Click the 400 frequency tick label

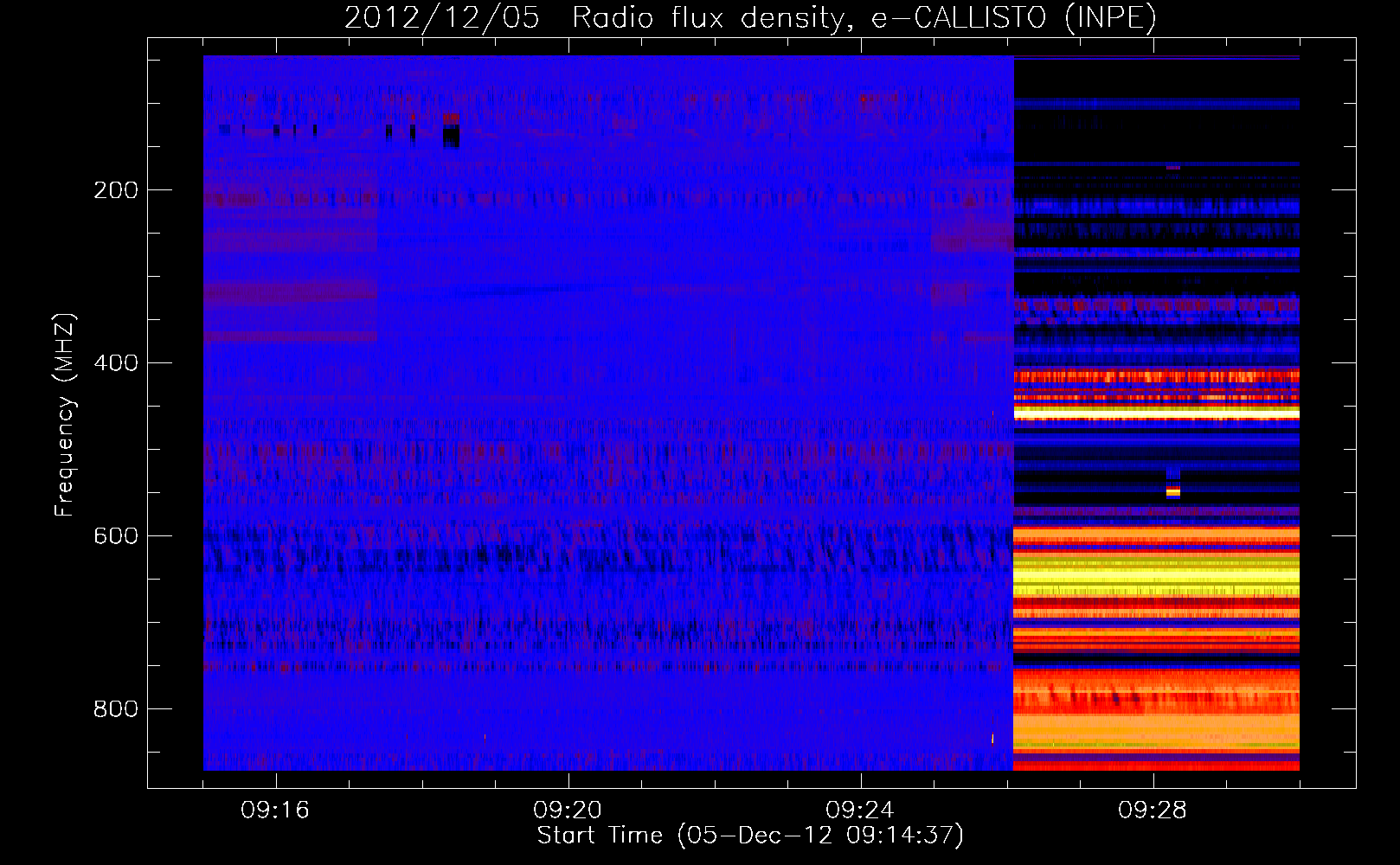[116, 362]
